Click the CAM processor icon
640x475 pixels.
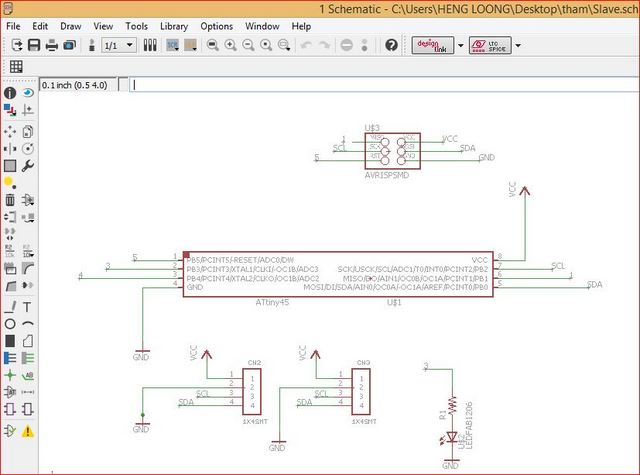pos(70,45)
